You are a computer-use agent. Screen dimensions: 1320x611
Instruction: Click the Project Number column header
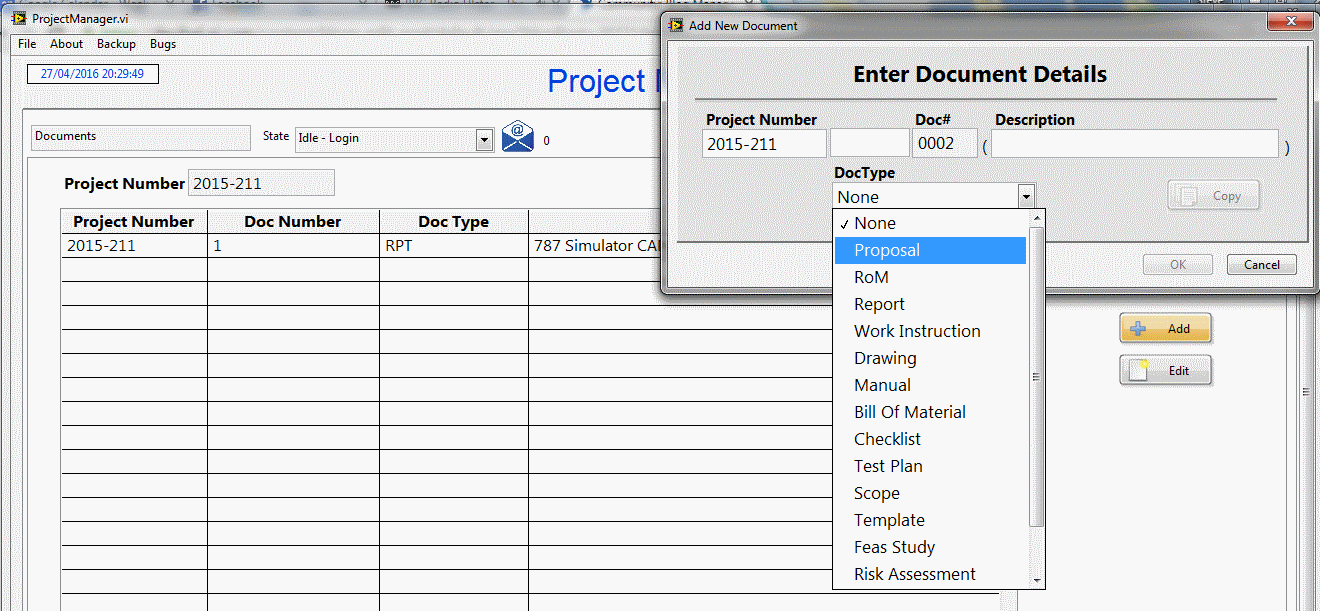click(134, 222)
